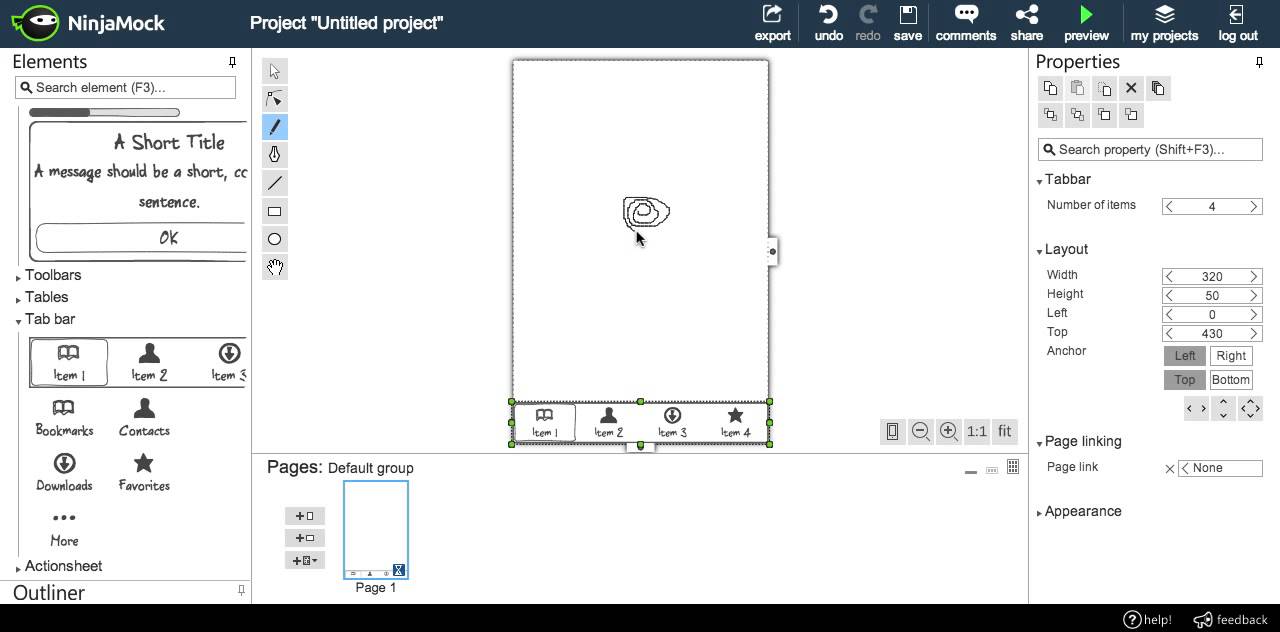Pin the Properties panel

[x=1259, y=62]
